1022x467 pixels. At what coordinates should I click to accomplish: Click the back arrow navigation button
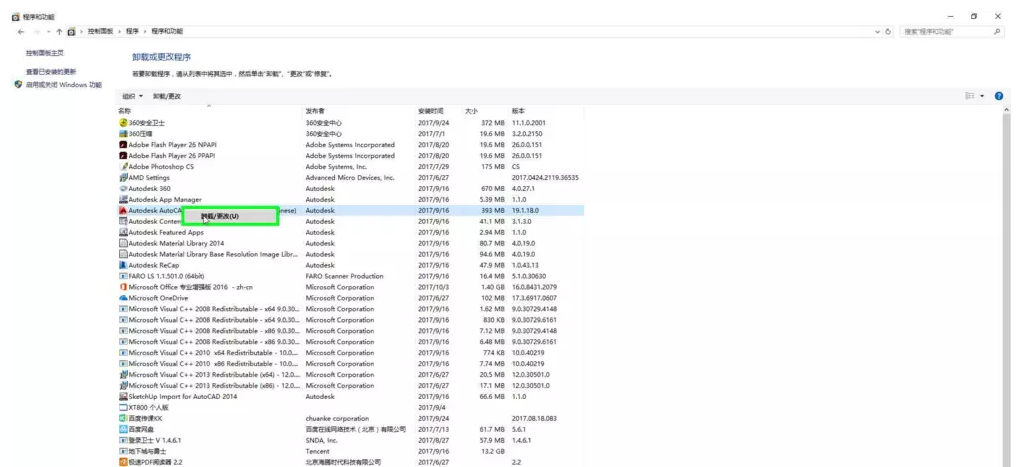click(x=21, y=32)
